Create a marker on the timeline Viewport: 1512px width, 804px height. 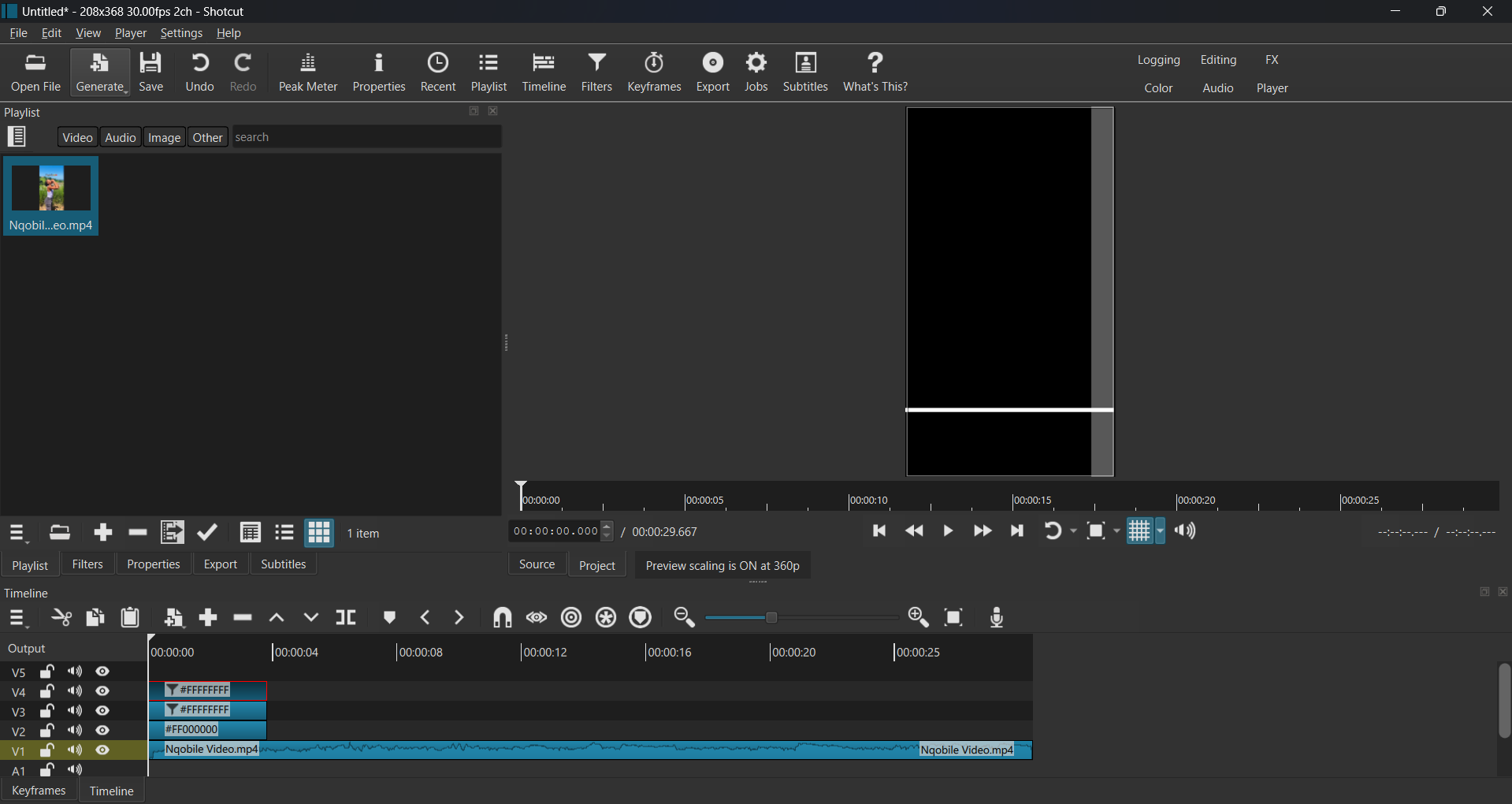point(389,618)
